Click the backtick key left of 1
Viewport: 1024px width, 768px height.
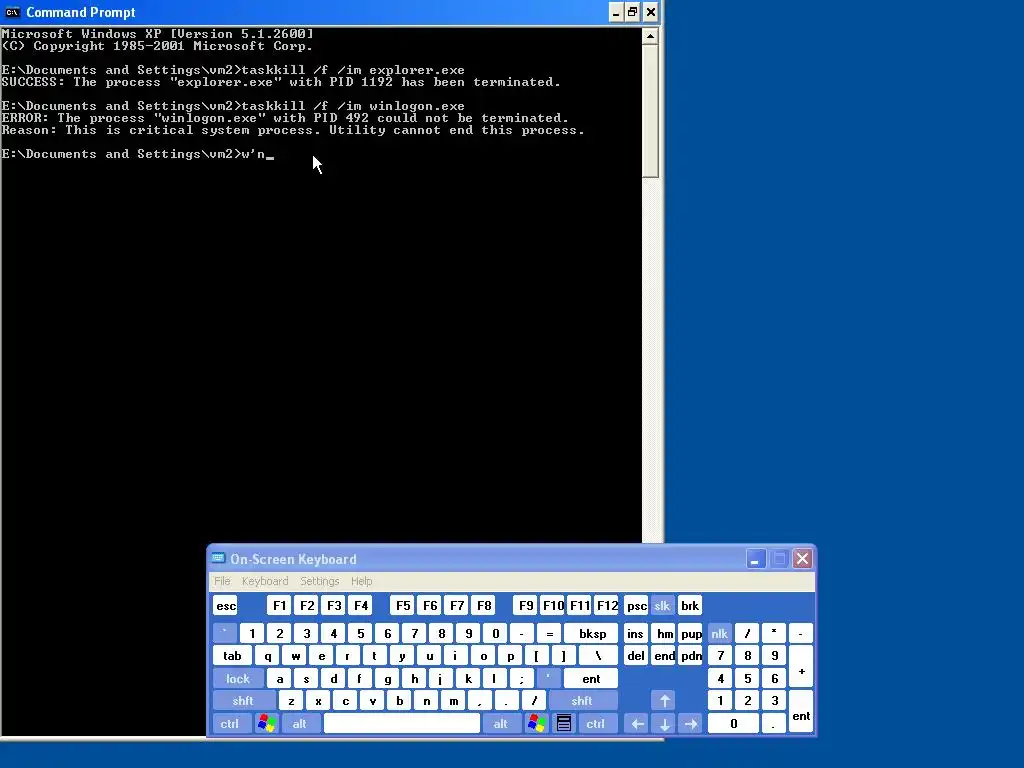click(225, 633)
